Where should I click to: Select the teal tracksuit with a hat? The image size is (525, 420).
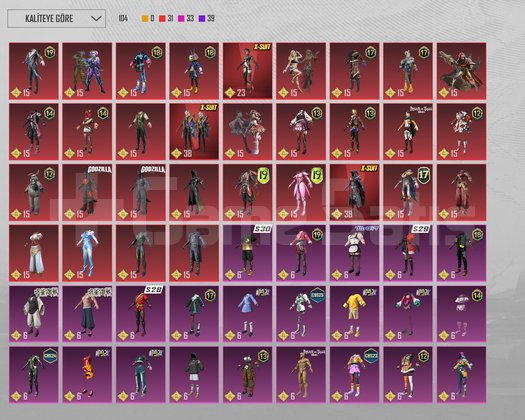pyautogui.click(x=141, y=375)
